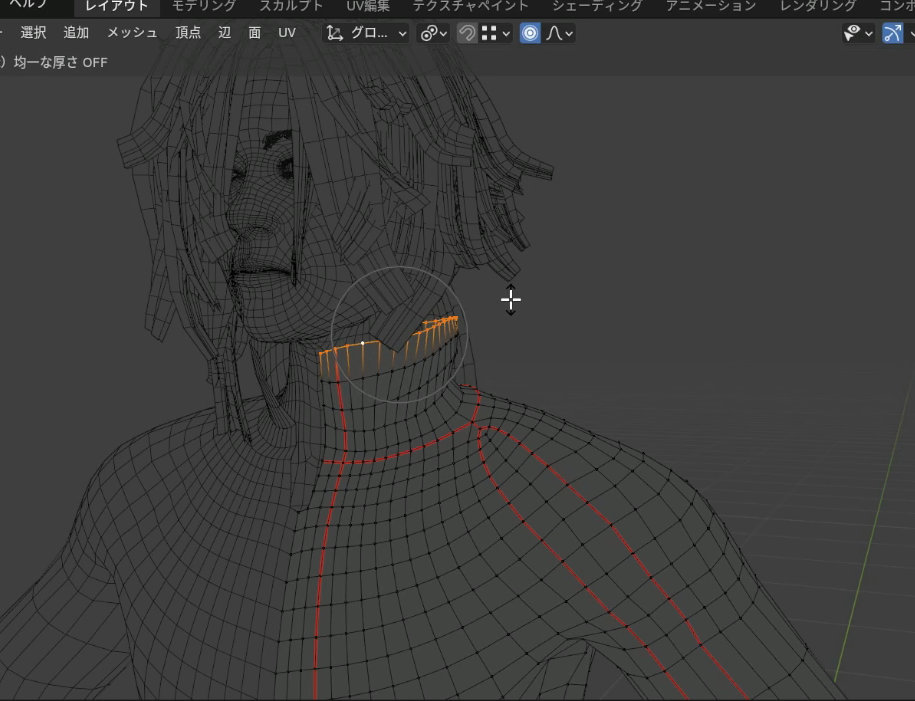The width and height of the screenshot is (915, 701).
Task: Switch to the アニメーション workspace tab
Action: point(710,6)
